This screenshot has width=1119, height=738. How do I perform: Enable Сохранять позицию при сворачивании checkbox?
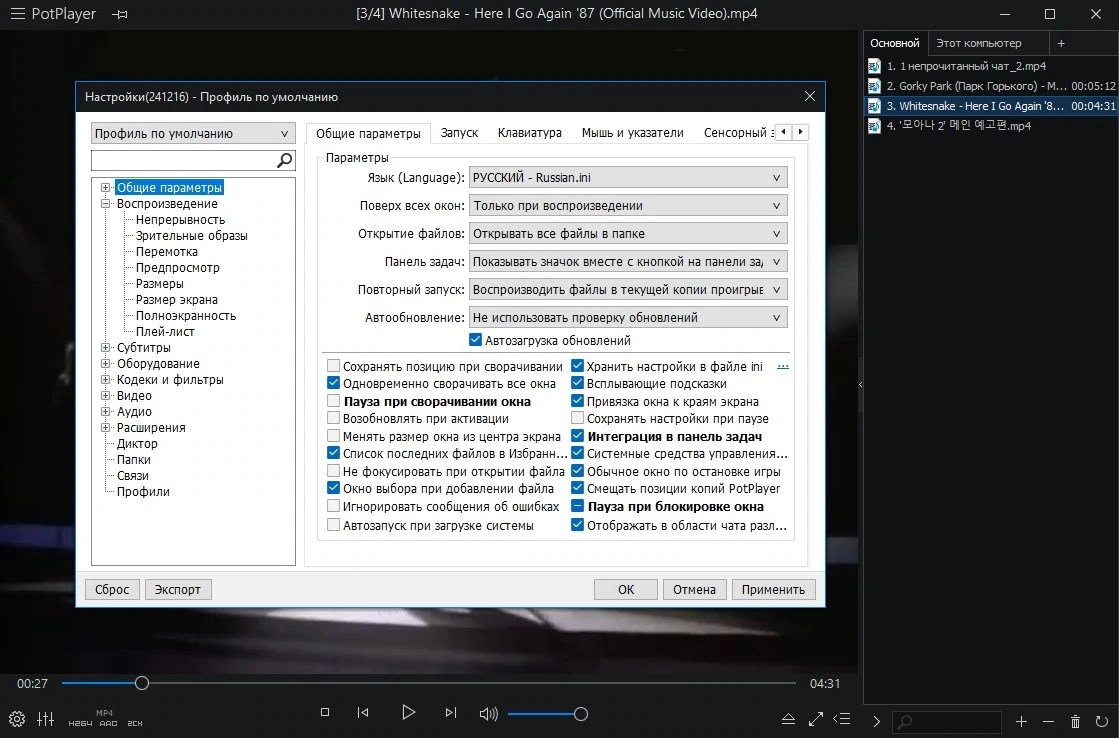333,366
